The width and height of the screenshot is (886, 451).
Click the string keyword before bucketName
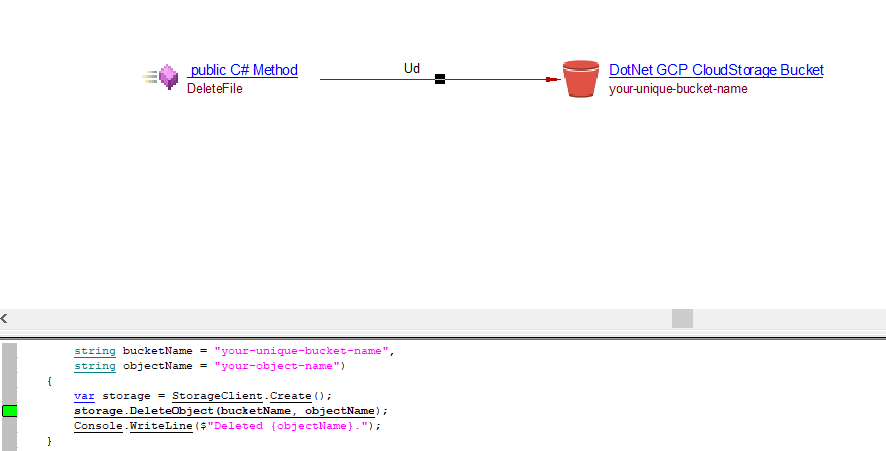[95, 351]
